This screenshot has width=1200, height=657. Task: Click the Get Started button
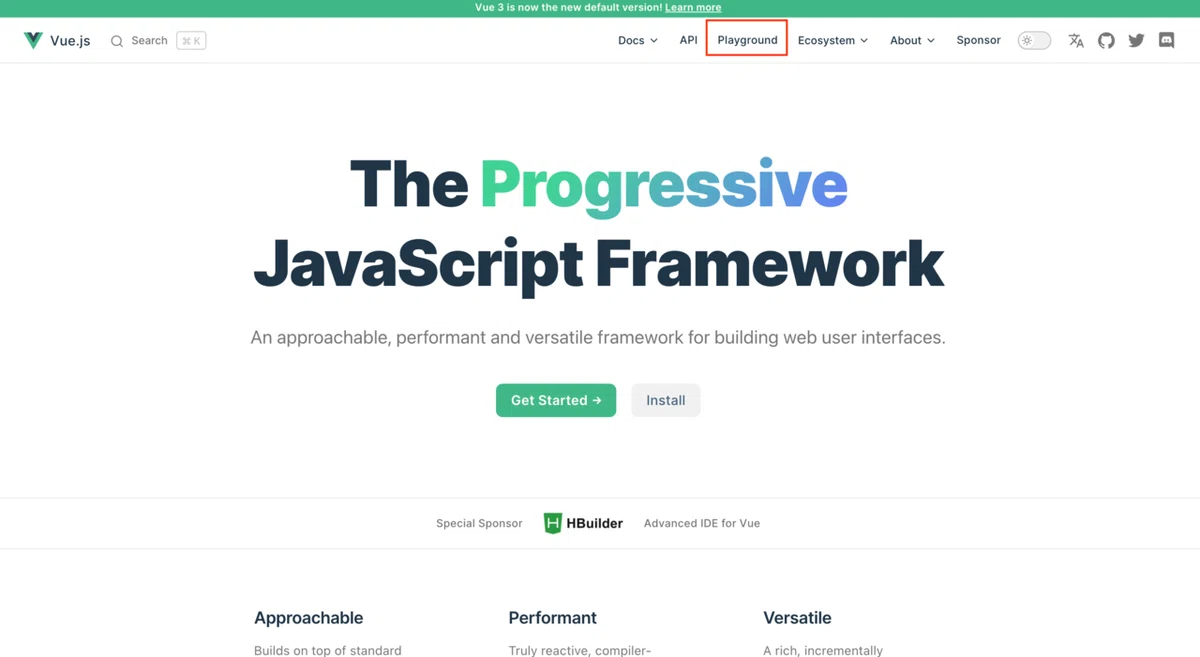point(556,400)
